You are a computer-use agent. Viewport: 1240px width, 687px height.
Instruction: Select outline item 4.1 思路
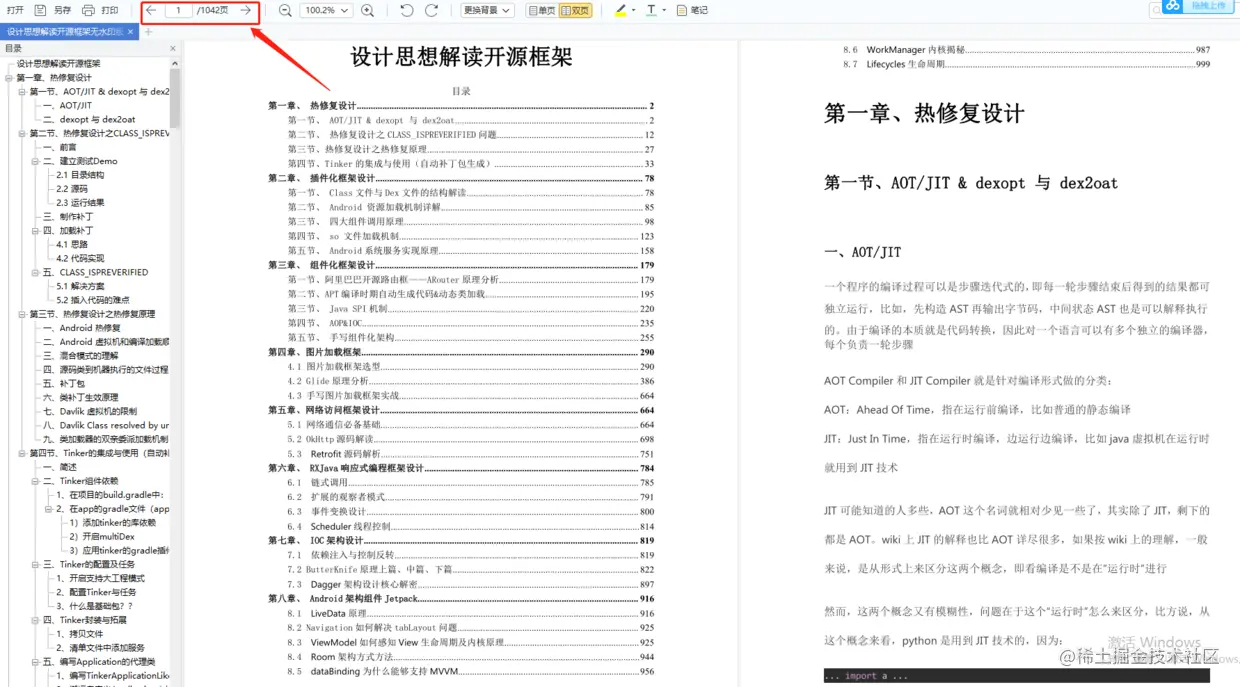[72, 244]
